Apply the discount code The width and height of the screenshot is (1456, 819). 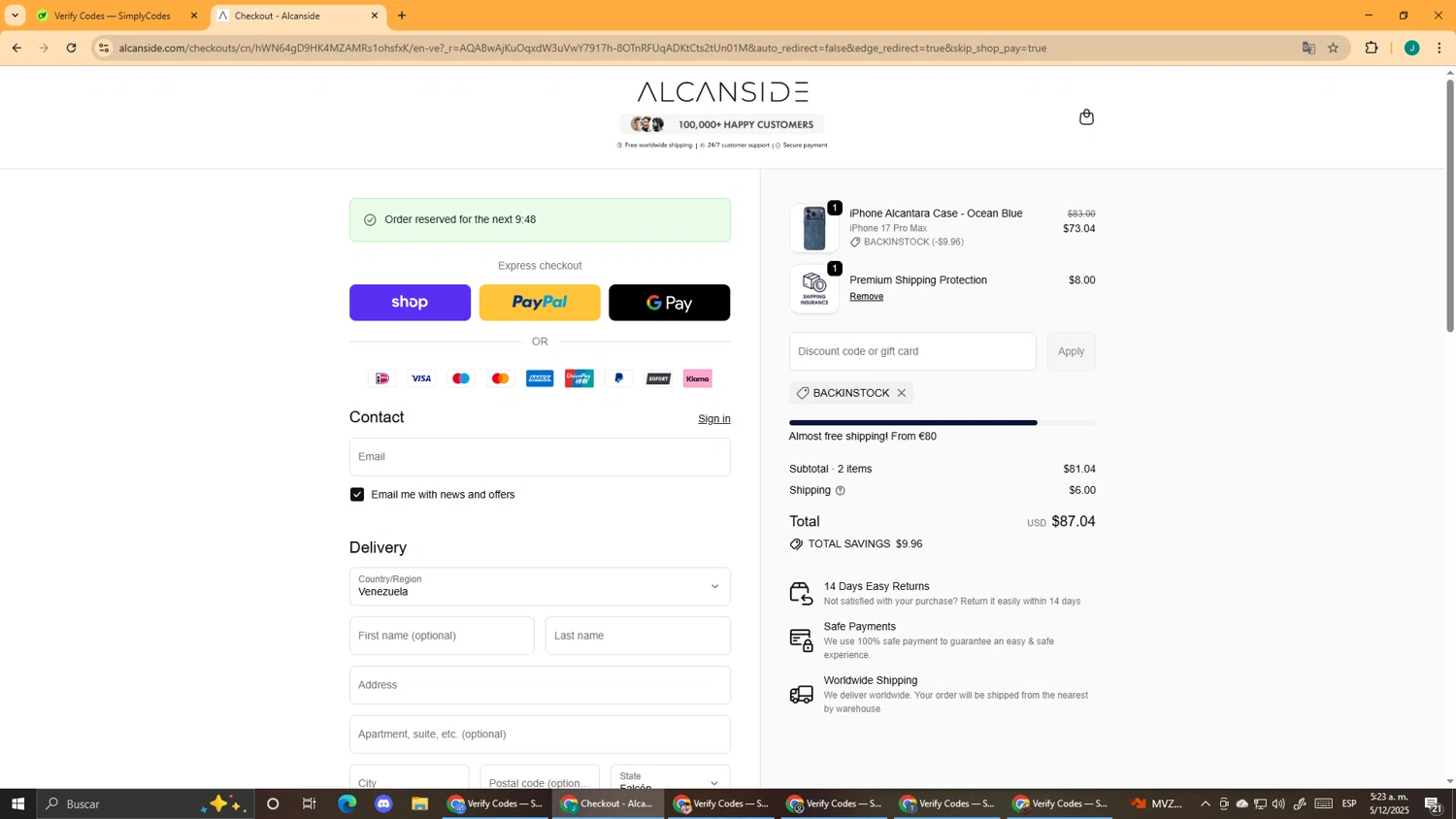[1071, 351]
